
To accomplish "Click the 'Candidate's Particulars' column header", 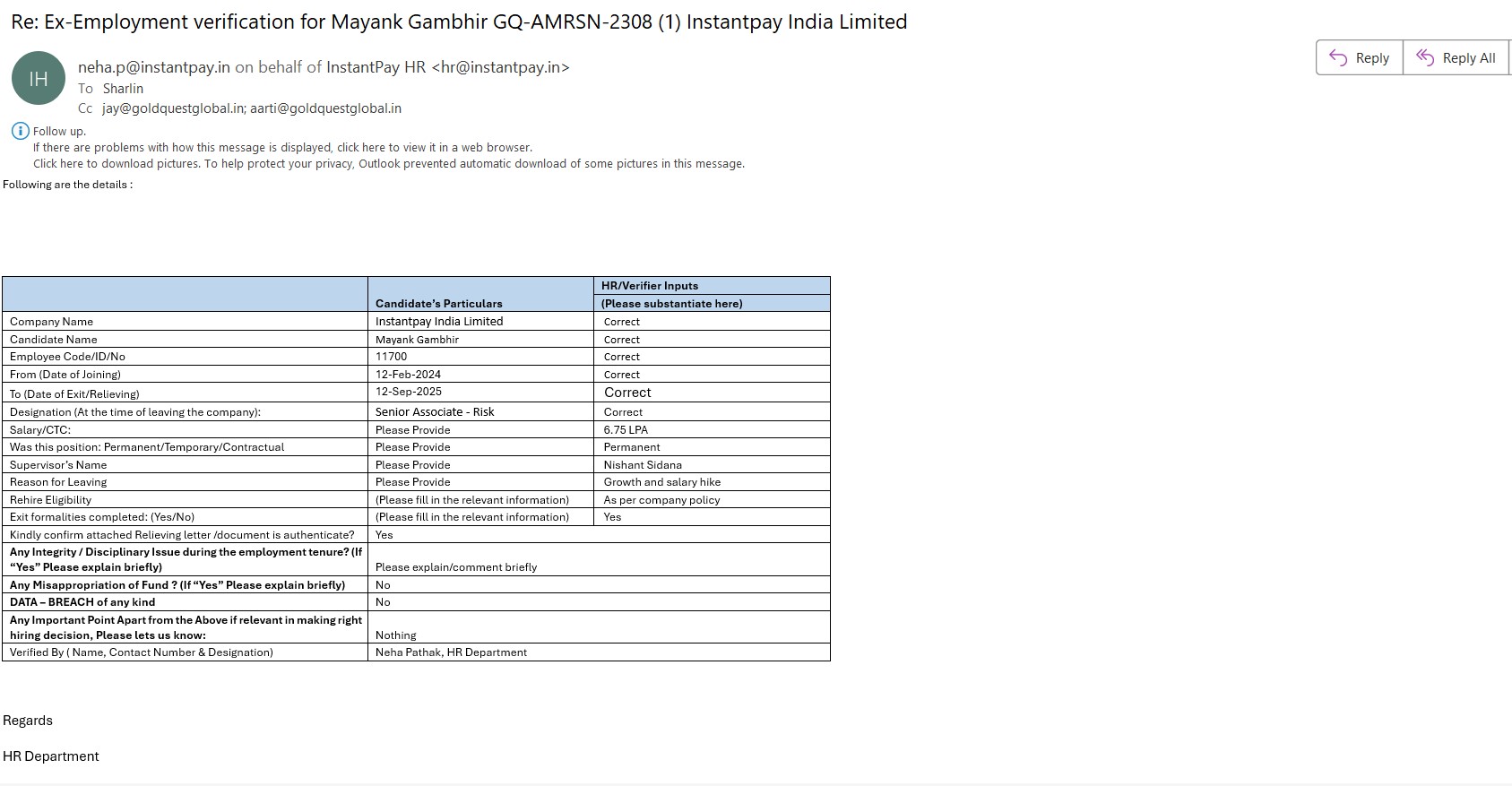I will coord(439,304).
